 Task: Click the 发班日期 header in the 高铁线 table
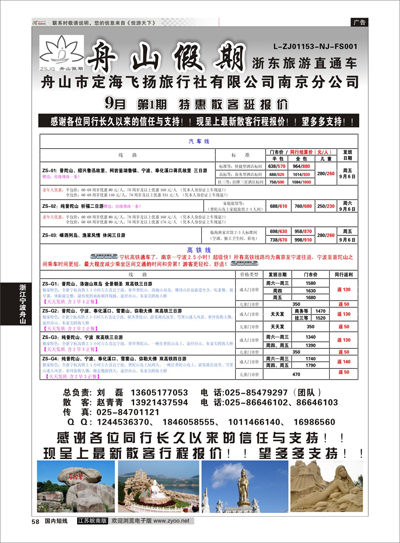[x=277, y=274]
